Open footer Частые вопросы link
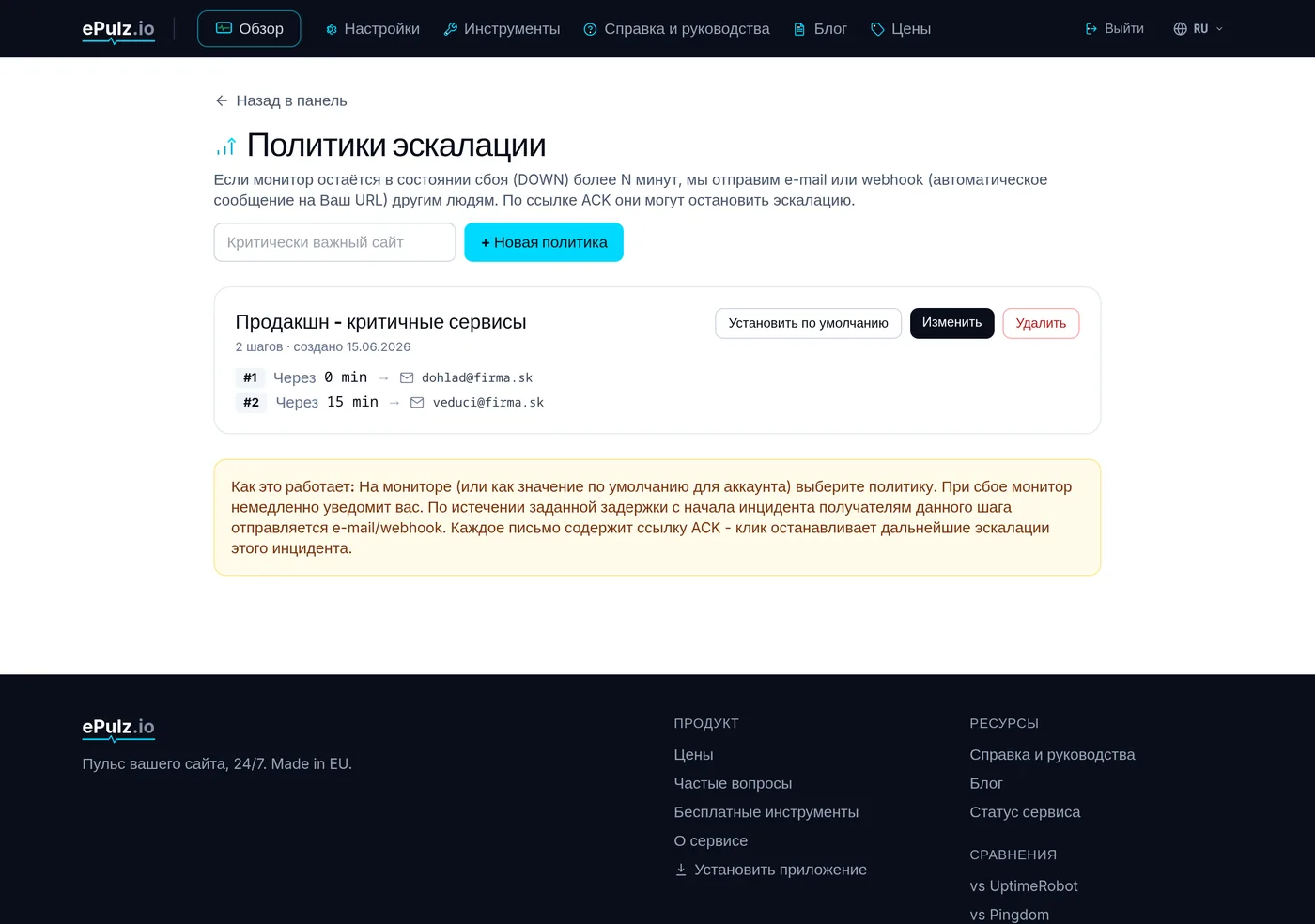This screenshot has height=924, width=1315. click(x=733, y=783)
